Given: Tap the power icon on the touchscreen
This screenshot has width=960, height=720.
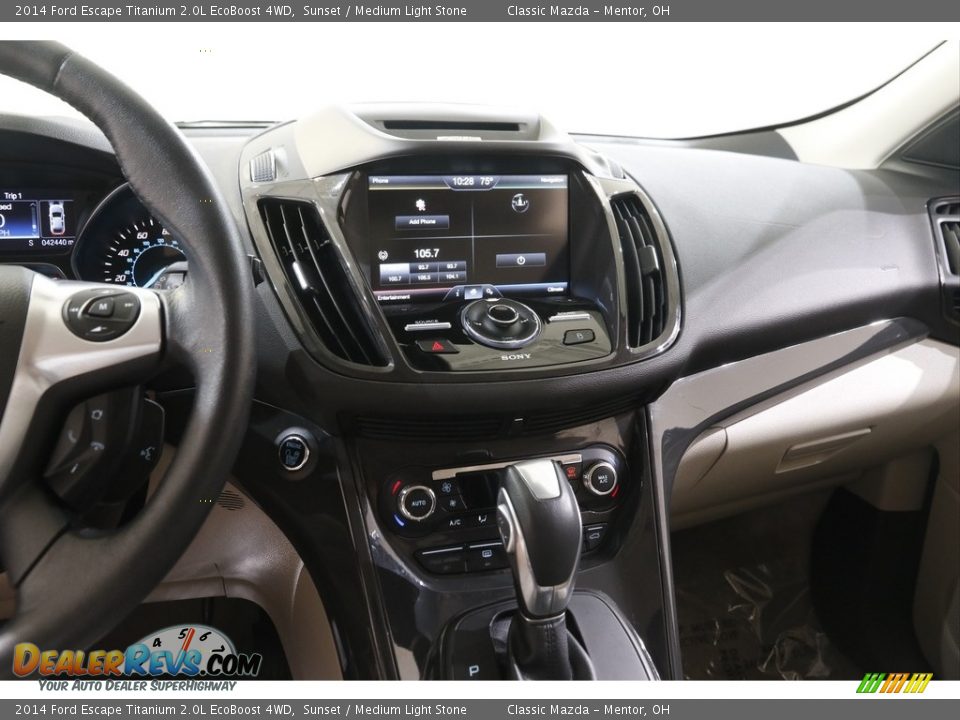Looking at the screenshot, I should [x=520, y=260].
